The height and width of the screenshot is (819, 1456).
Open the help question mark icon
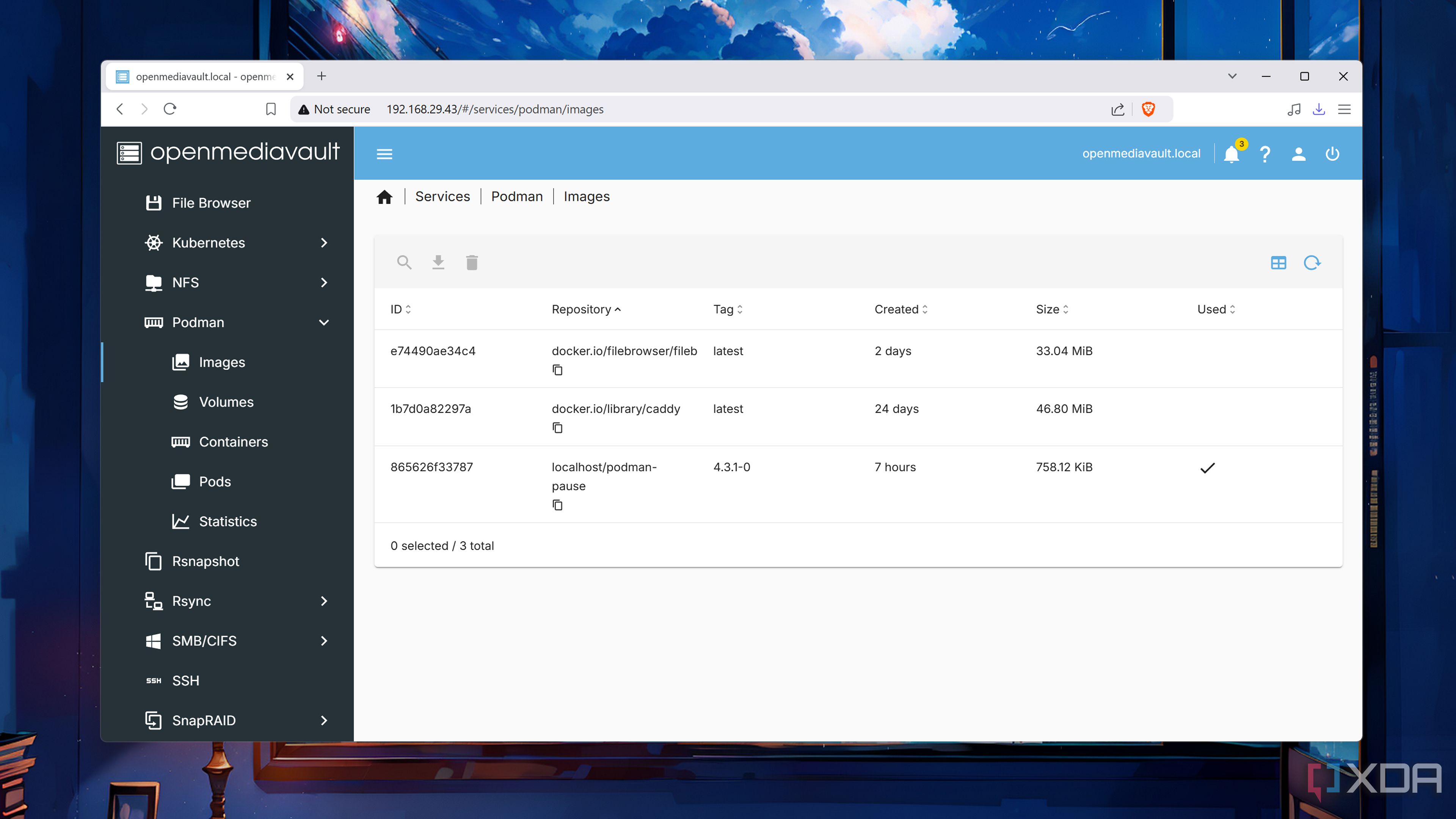pos(1265,154)
